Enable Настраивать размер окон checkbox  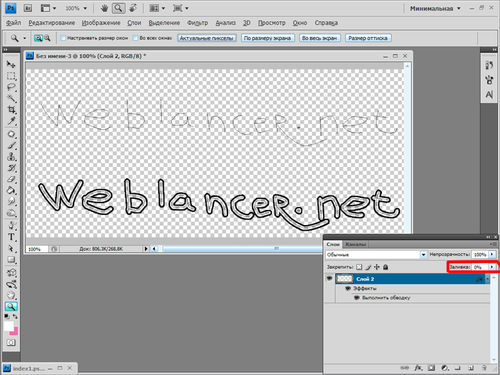[x=63, y=38]
